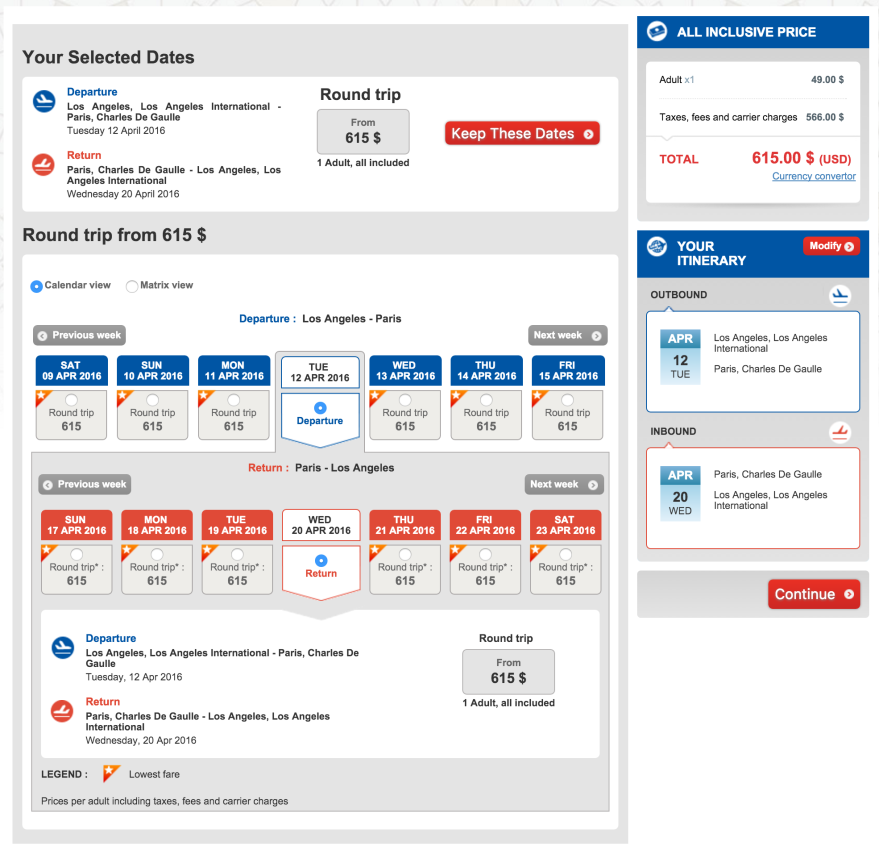Screen dimensions: 879x850
Task: Click the Inbound plane landing icon
Action: pyautogui.click(x=840, y=432)
